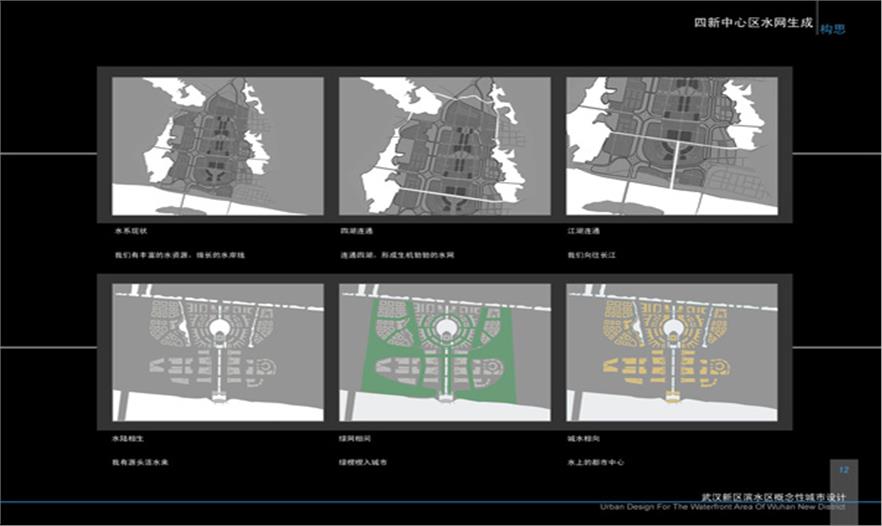Select the 城水相向 caption label
Screen dimensions: 882x526
tap(583, 439)
